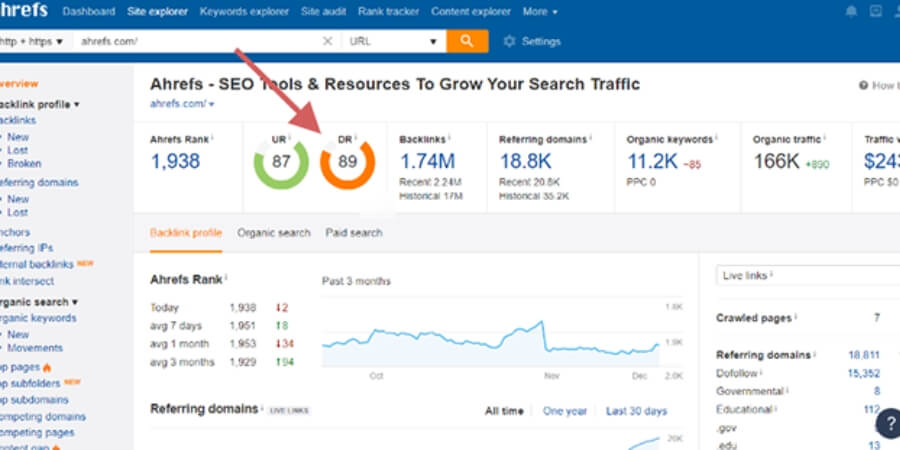Open Anchors in sidebar
The width and height of the screenshot is (900, 450).
[15, 232]
